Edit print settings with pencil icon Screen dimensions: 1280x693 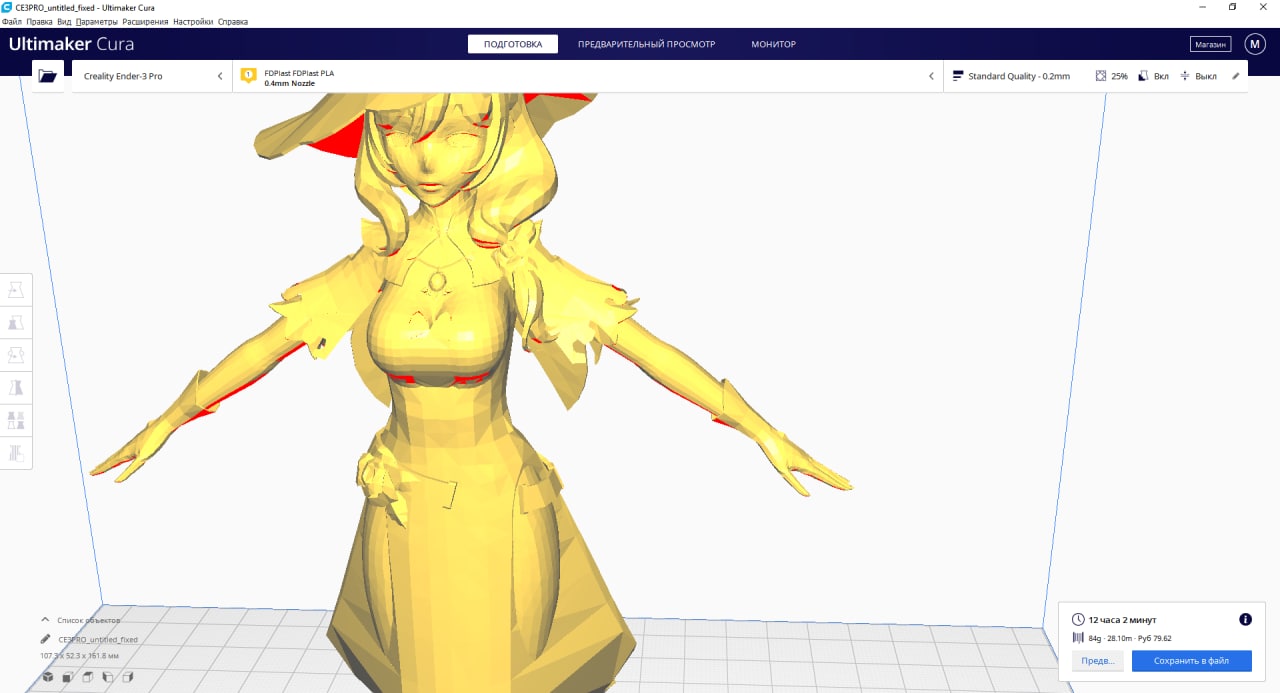(1235, 76)
